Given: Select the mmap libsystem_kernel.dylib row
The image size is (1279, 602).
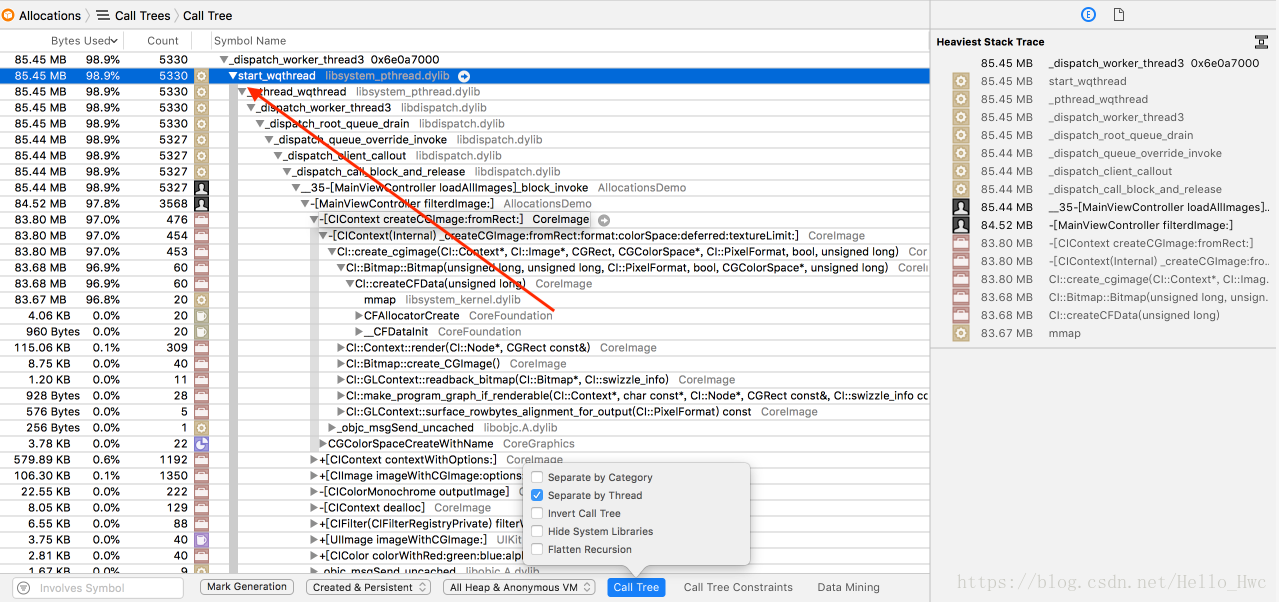Looking at the screenshot, I should click(x=464, y=300).
